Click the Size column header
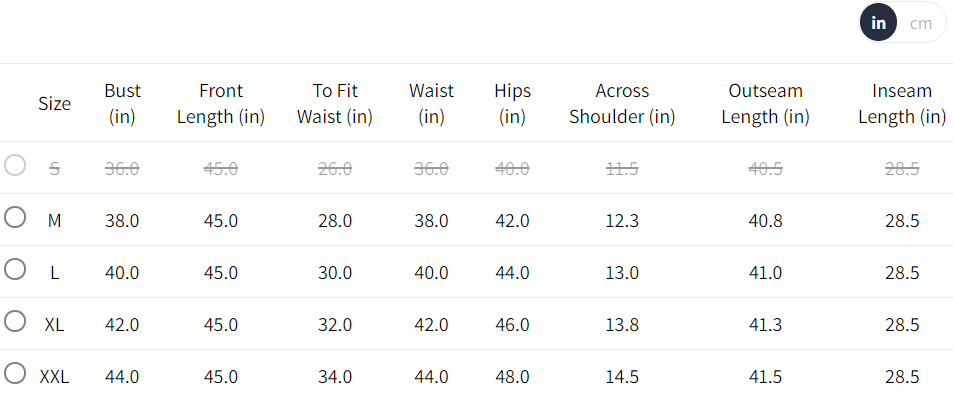The height and width of the screenshot is (400, 953). click(55, 103)
